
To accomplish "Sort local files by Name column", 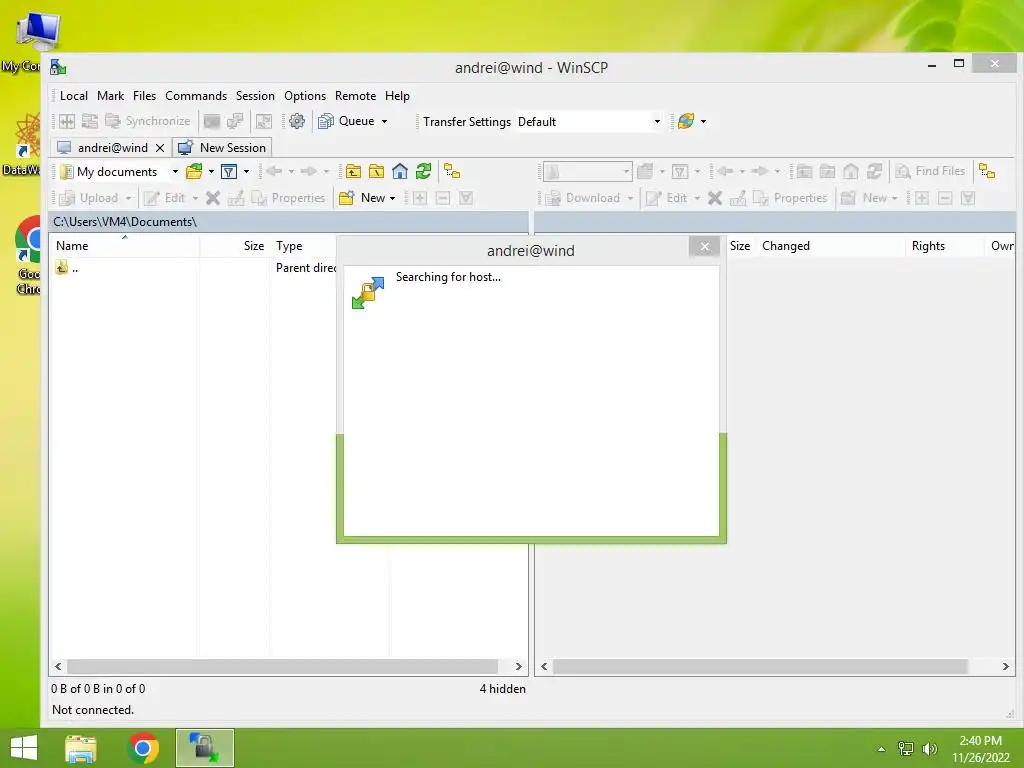I will click(x=125, y=246).
